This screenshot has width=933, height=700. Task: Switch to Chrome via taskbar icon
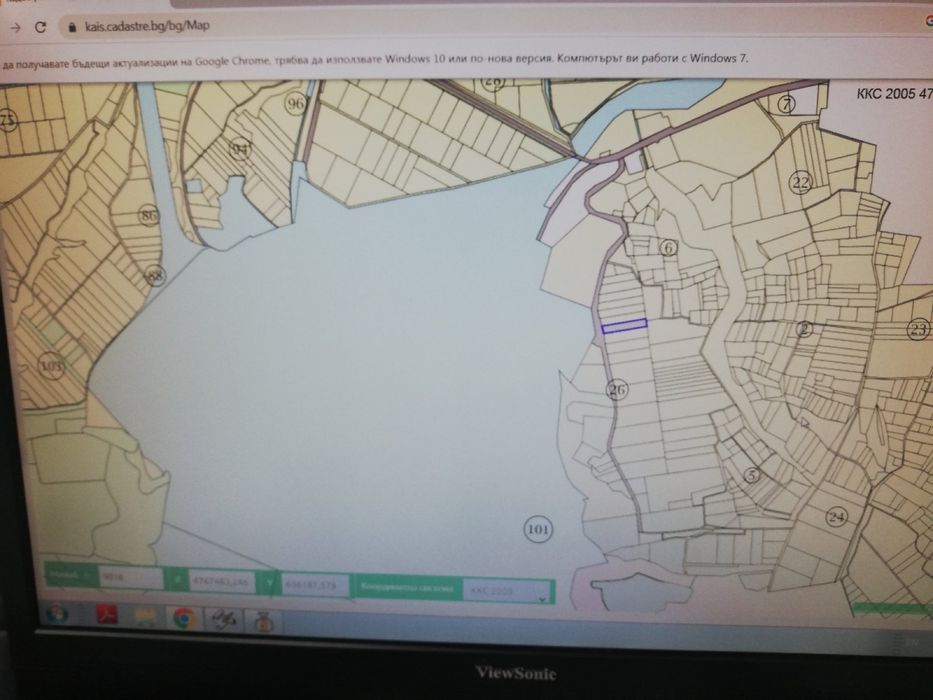point(184,618)
